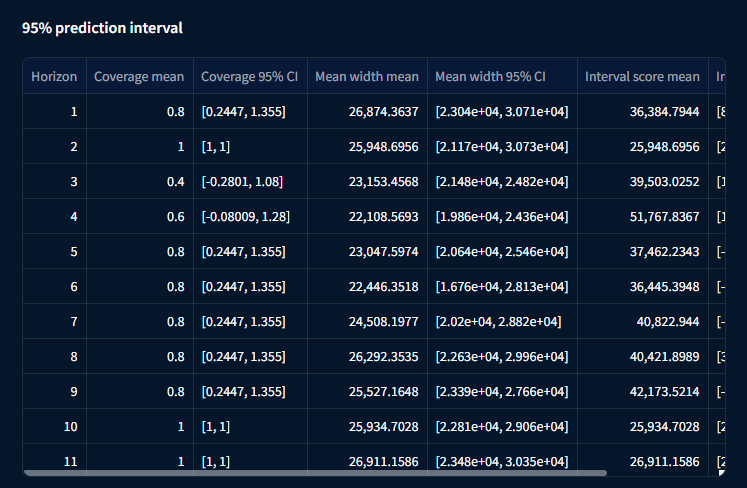This screenshot has height=488, width=747.
Task: Click interval score cell 40,822.944
Action: 643,322
